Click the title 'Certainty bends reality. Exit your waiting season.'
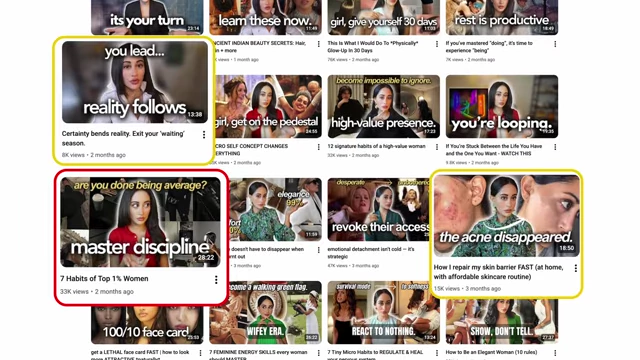The width and height of the screenshot is (640, 360). [123, 138]
